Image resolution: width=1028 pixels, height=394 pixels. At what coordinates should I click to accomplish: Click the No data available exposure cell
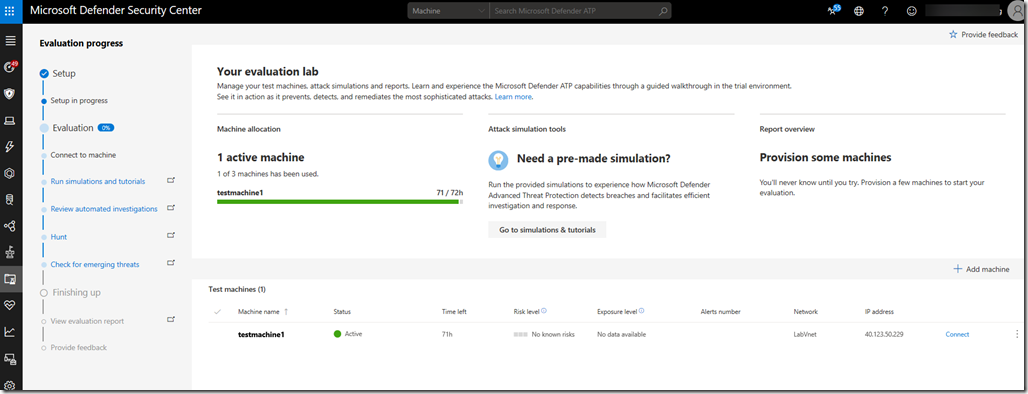coord(622,334)
